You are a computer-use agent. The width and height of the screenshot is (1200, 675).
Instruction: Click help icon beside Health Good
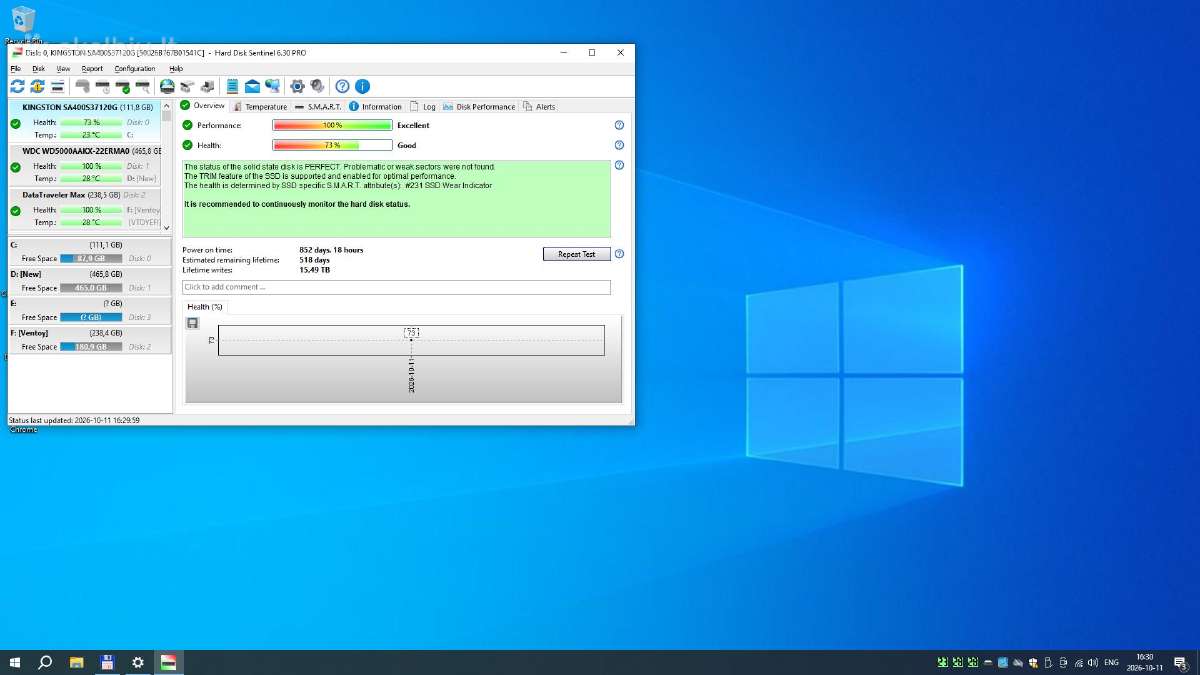[x=619, y=145]
